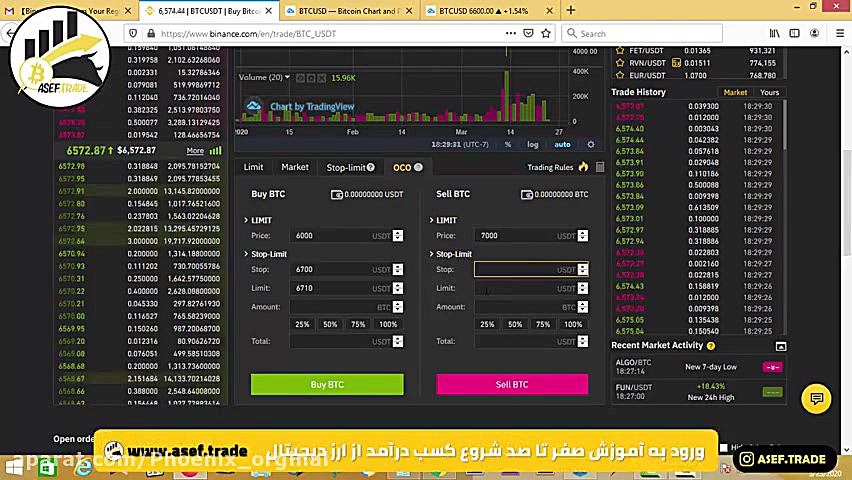Image resolution: width=852 pixels, height=480 pixels.
Task: Click More link in order book
Action: [195, 151]
